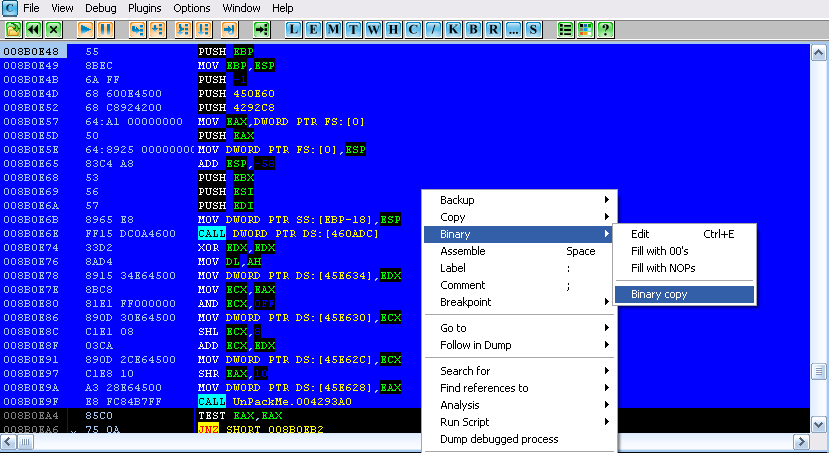The image size is (829, 453).
Task: Open the Plugins menu
Action: (144, 8)
